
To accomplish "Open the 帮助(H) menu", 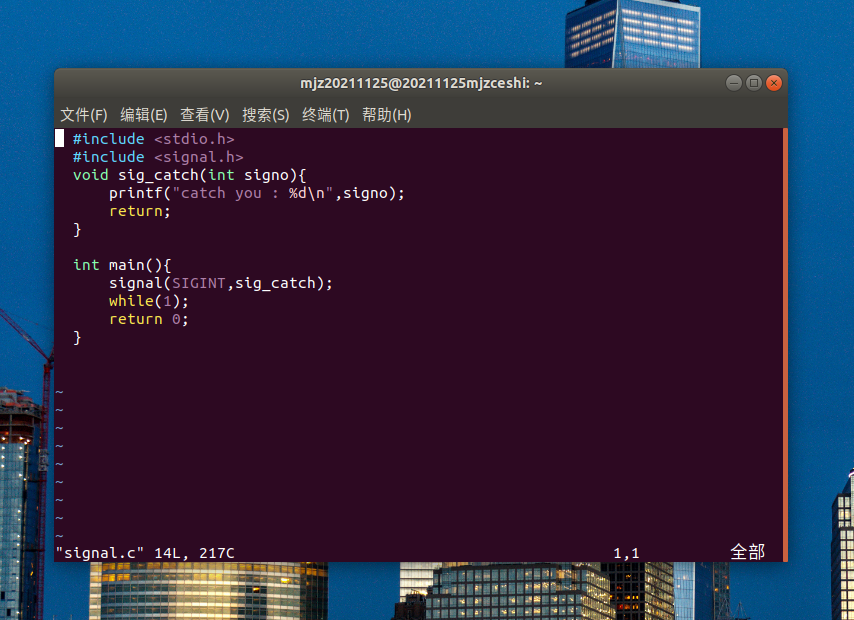I will point(387,115).
